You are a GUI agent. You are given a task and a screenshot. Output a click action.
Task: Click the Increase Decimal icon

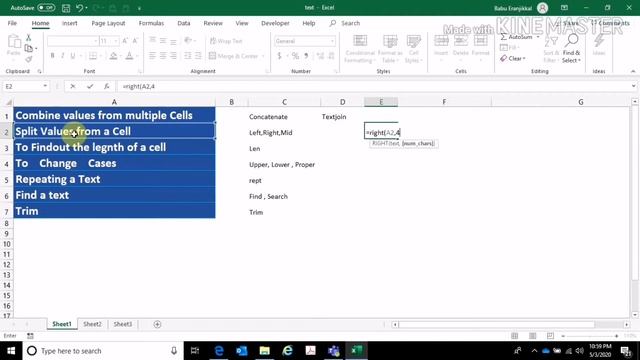click(x=320, y=56)
